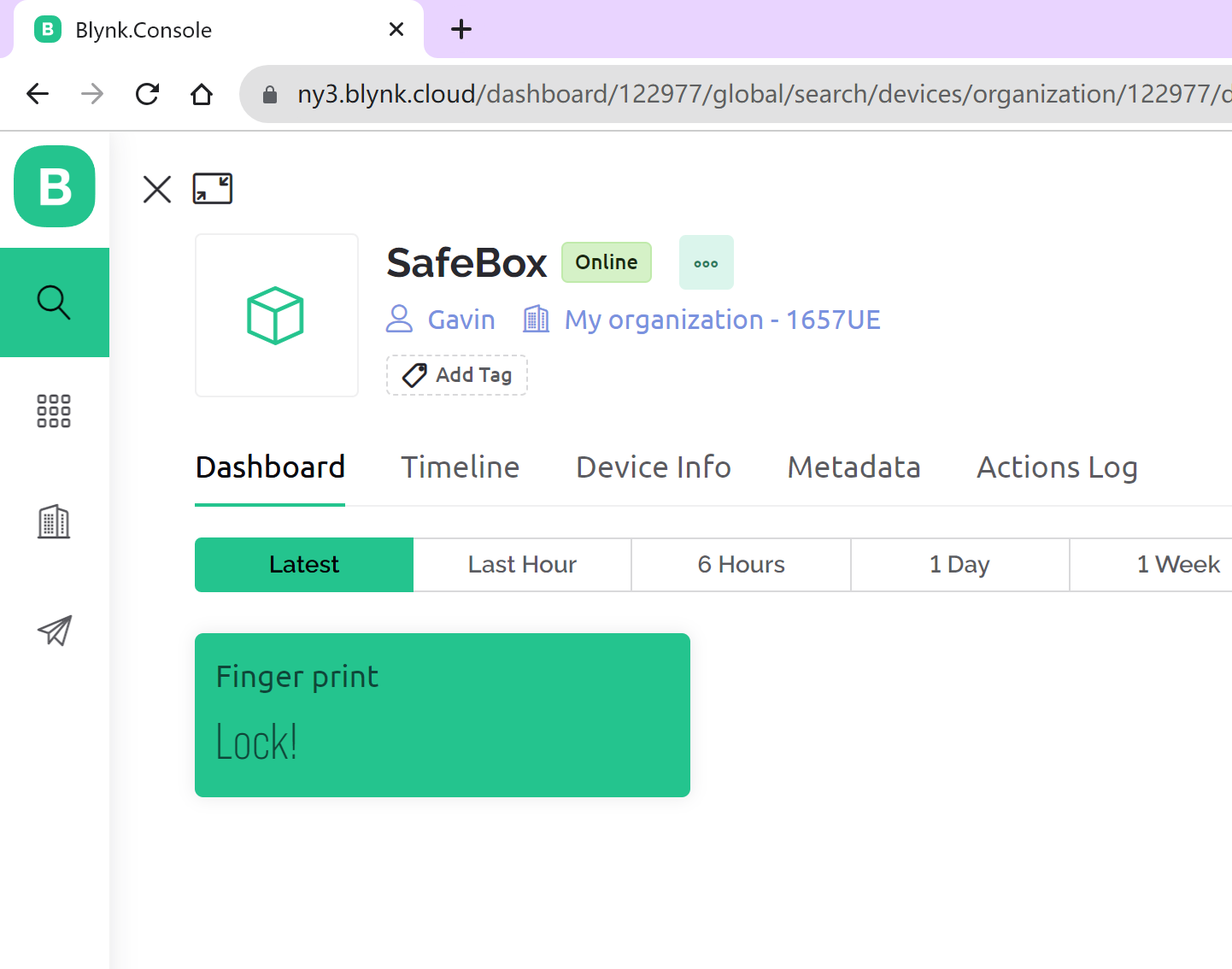Select the 1 Day time range
Image resolution: width=1232 pixels, height=969 pixels.
point(959,565)
